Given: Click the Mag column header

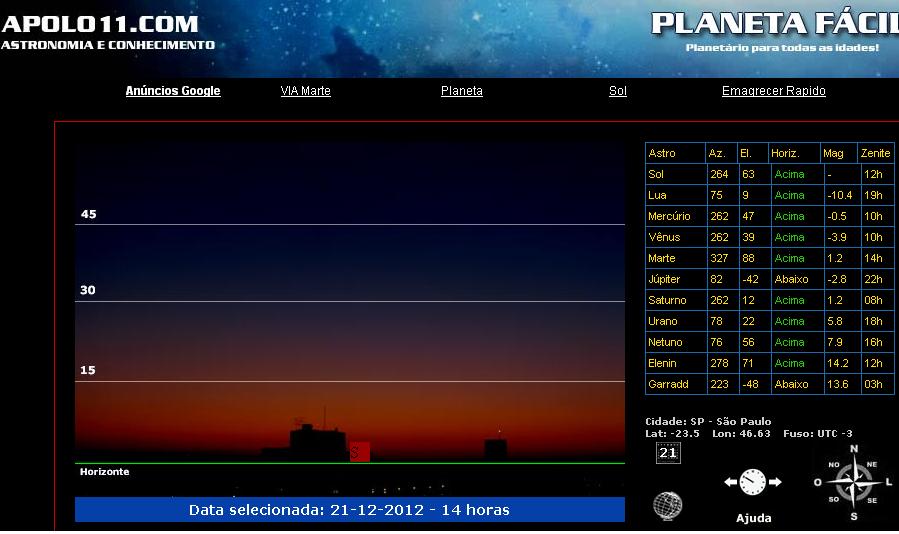Looking at the screenshot, I should [833, 153].
